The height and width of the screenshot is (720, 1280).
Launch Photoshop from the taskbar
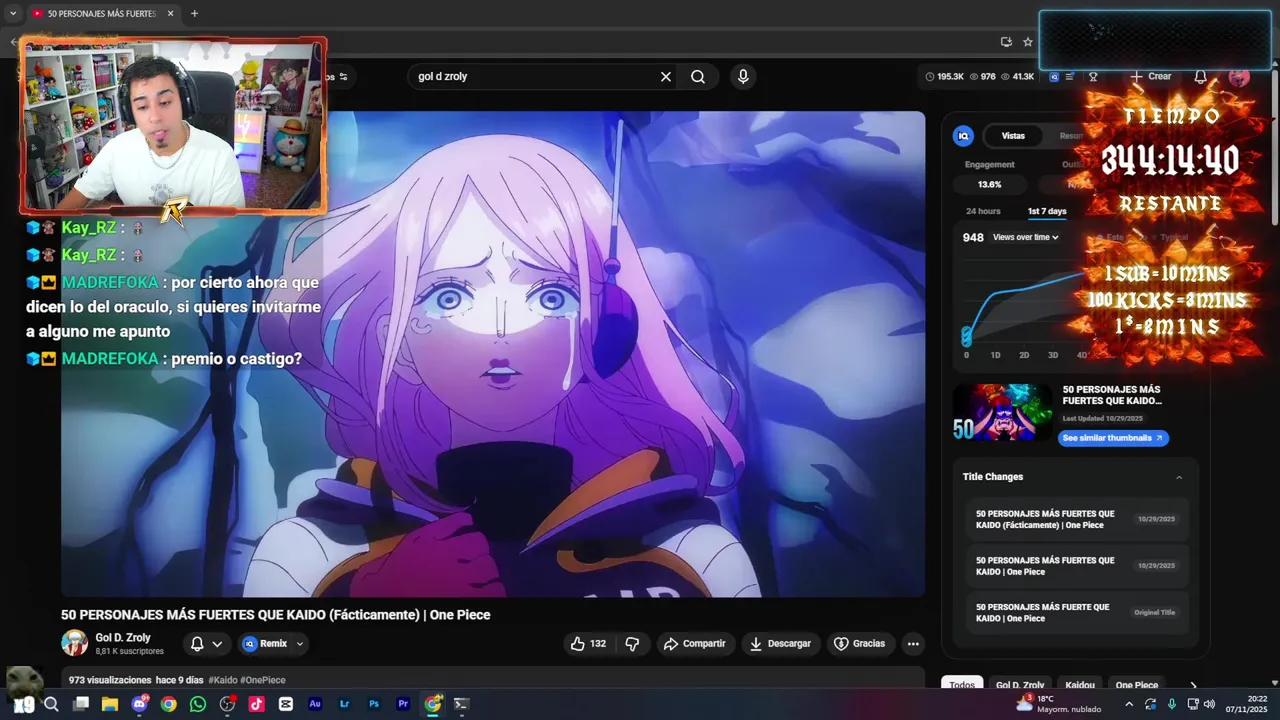pos(374,704)
